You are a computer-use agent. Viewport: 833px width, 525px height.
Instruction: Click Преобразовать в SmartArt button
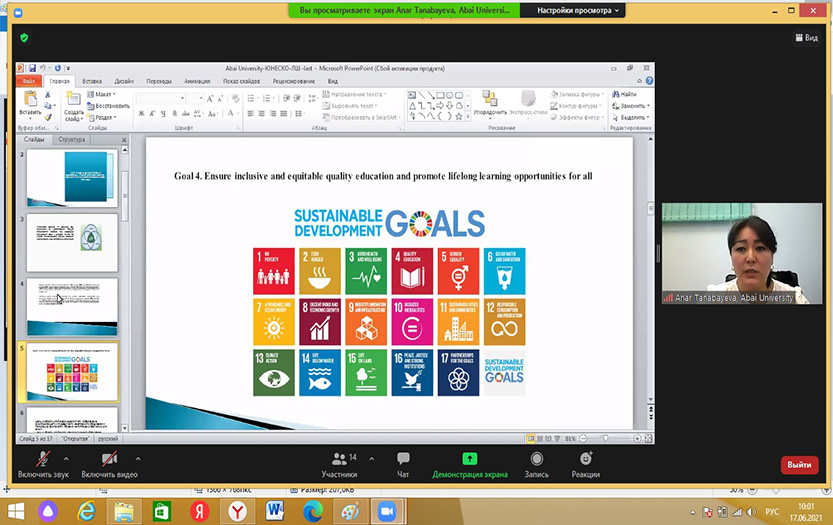(362, 117)
